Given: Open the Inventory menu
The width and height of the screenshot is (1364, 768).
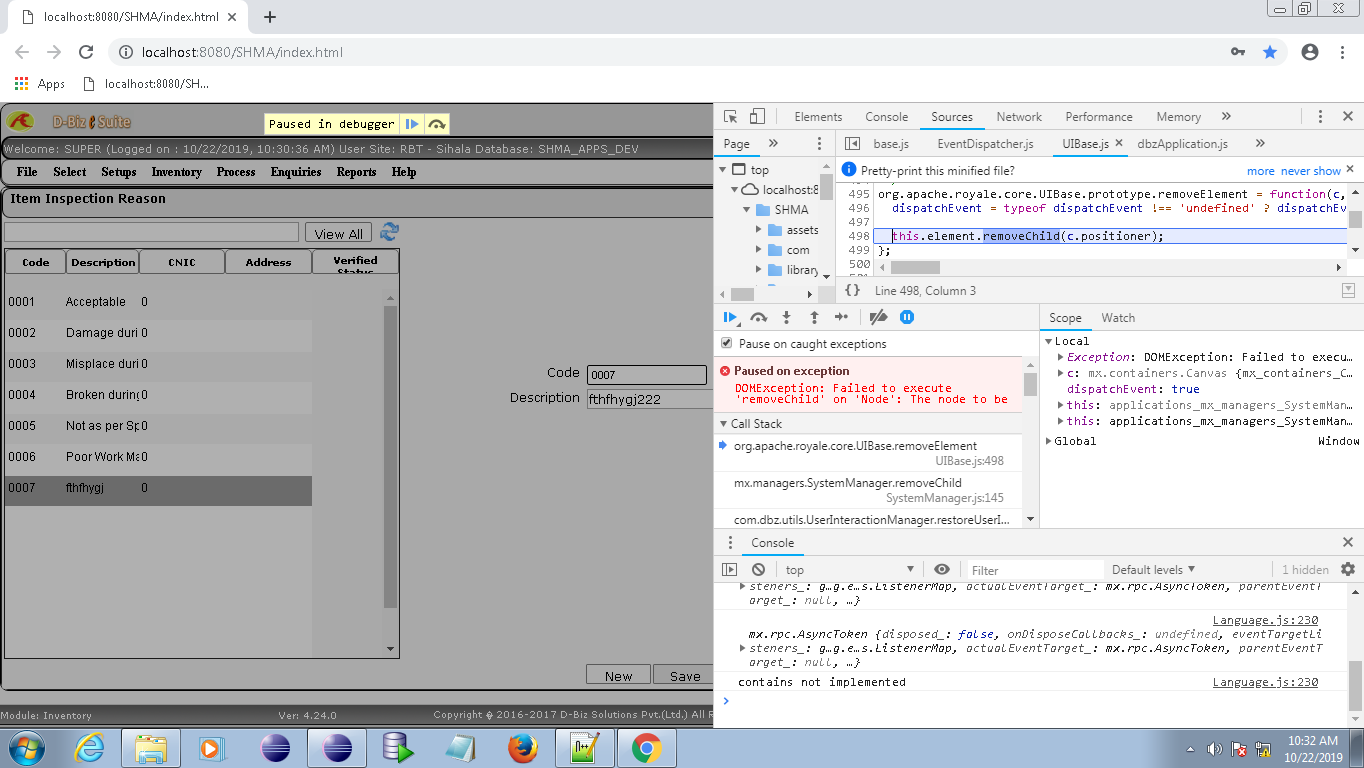Looking at the screenshot, I should [176, 172].
